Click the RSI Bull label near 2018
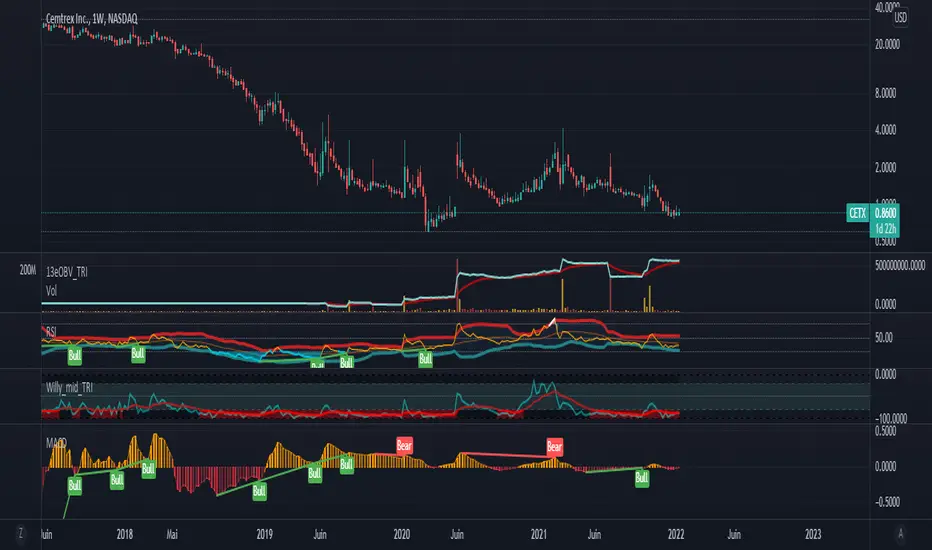Viewport: 932px width, 550px height. click(x=138, y=354)
